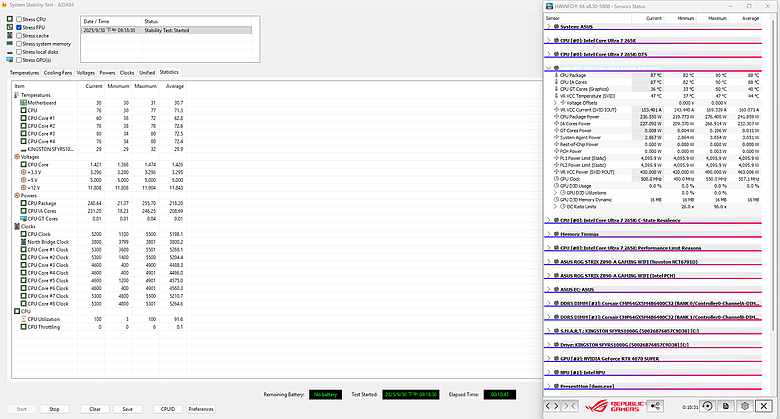Uncheck Stress FPU checkbox
780x419 pixels.
click(19, 27)
